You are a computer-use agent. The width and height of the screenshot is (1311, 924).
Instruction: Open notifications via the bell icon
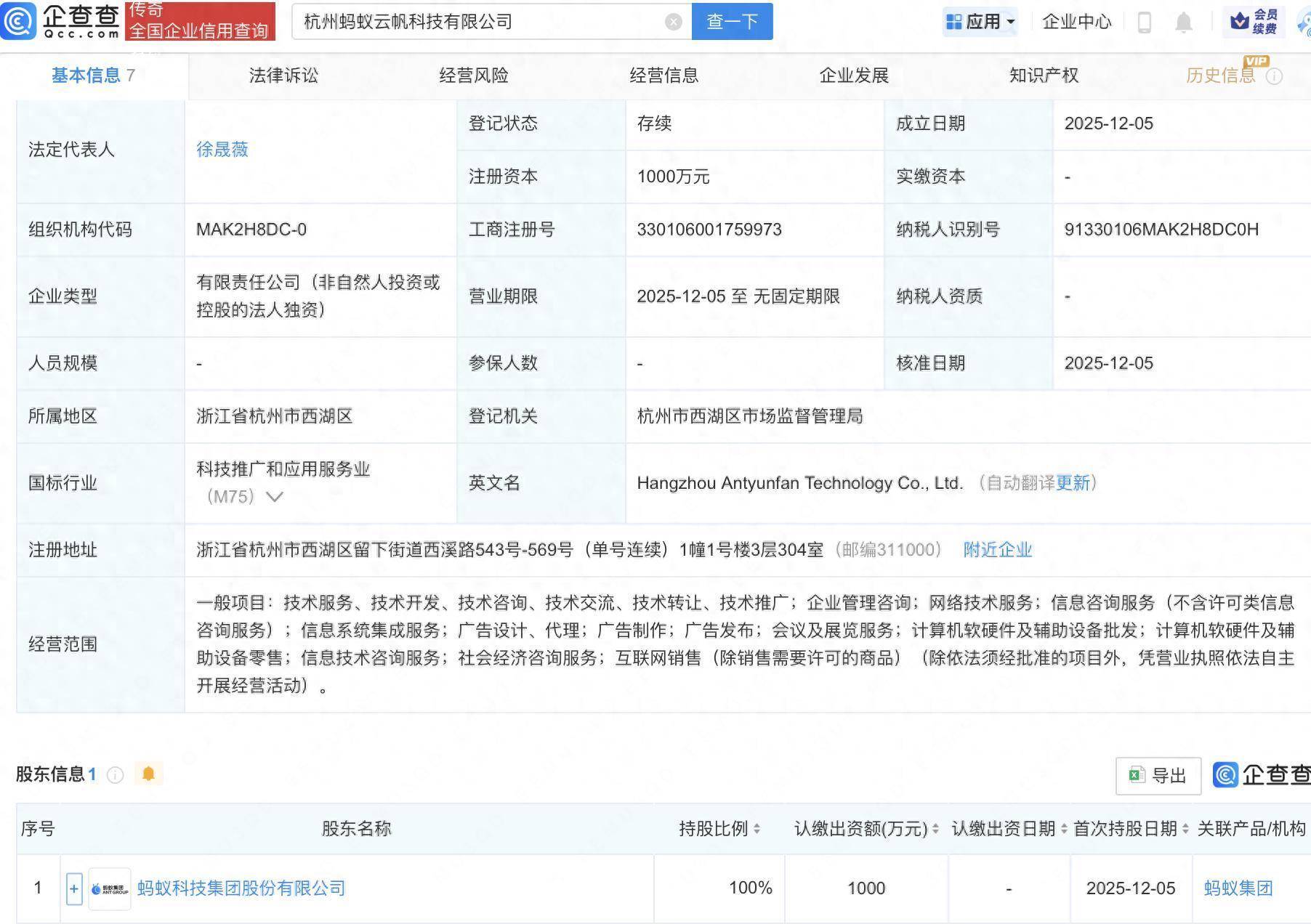coord(1183,22)
